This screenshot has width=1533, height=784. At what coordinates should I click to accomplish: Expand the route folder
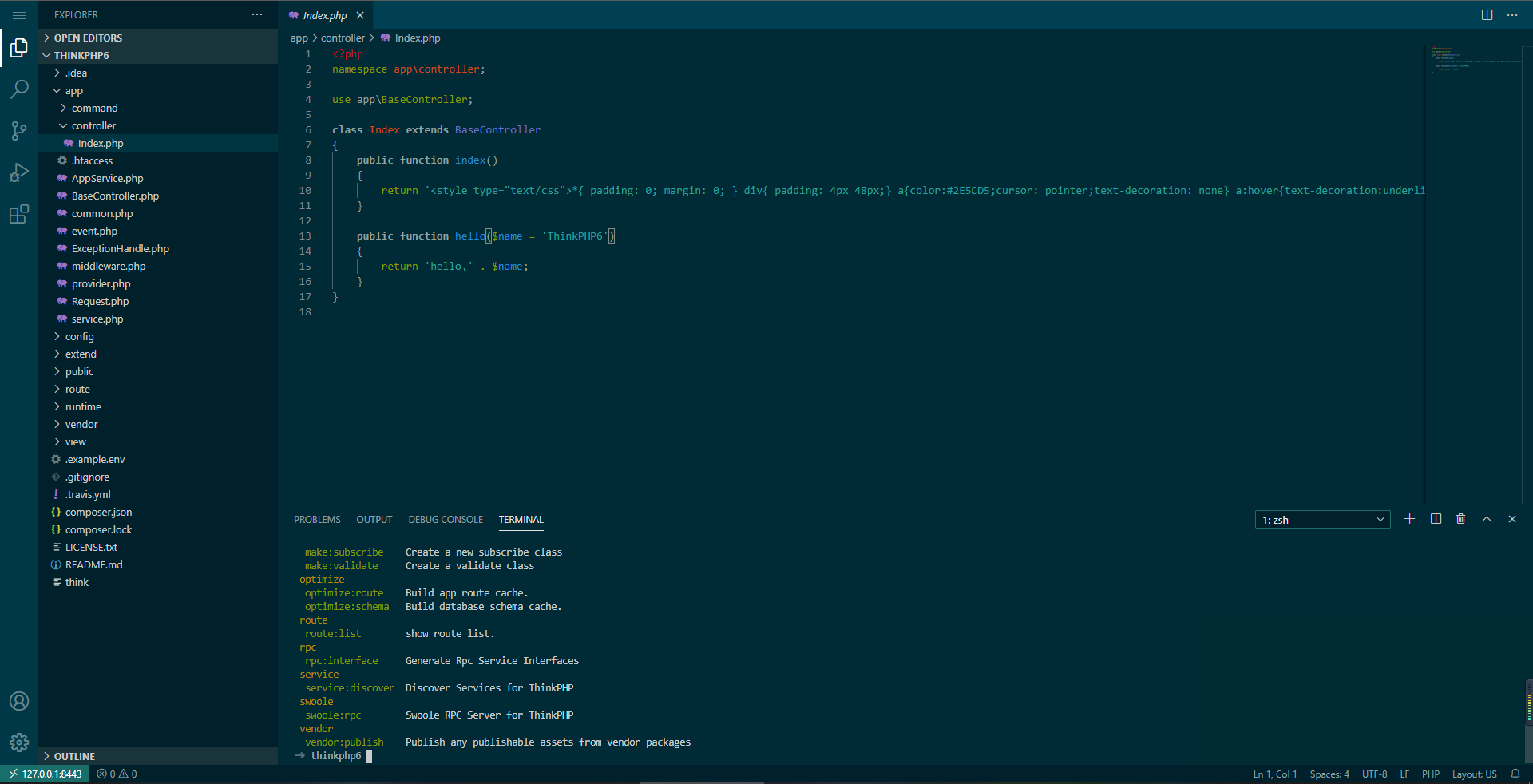[158, 389]
